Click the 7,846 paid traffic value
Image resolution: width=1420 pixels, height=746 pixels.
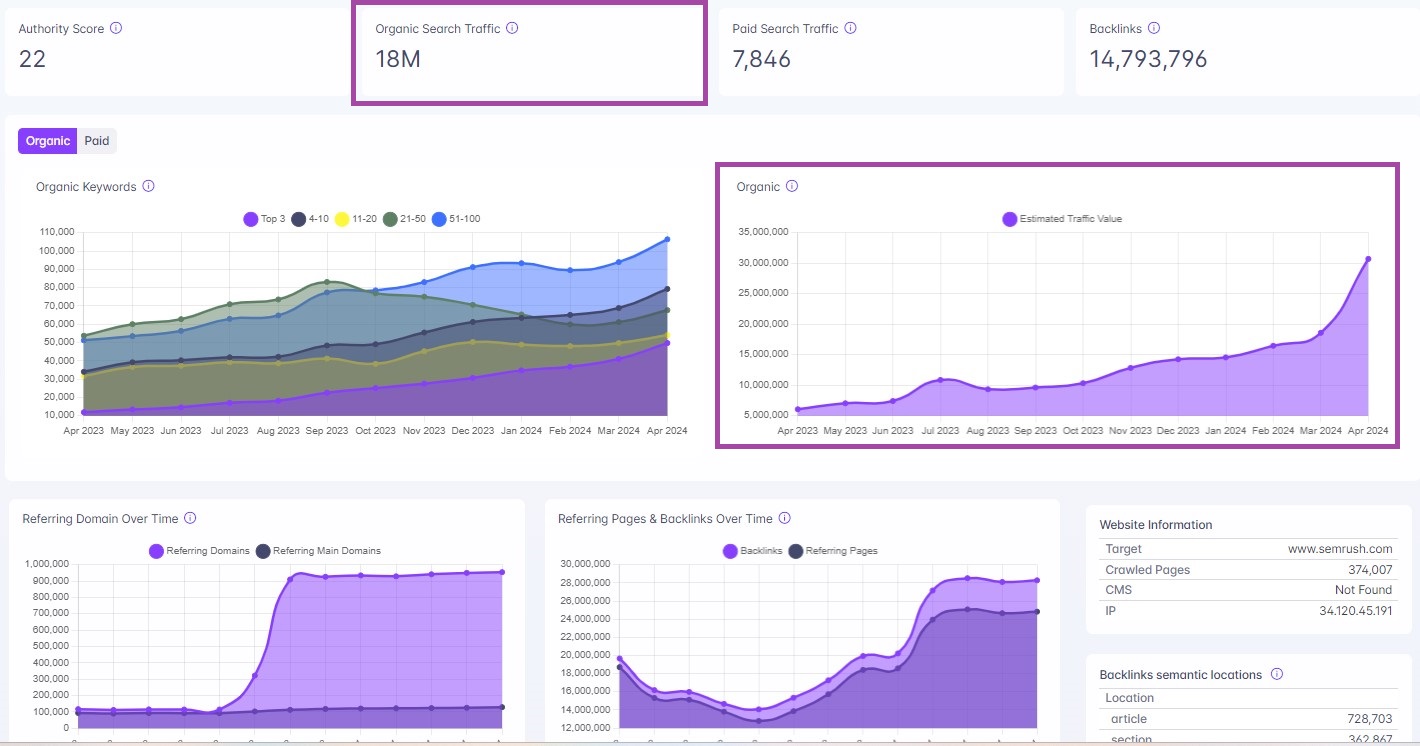pos(761,59)
